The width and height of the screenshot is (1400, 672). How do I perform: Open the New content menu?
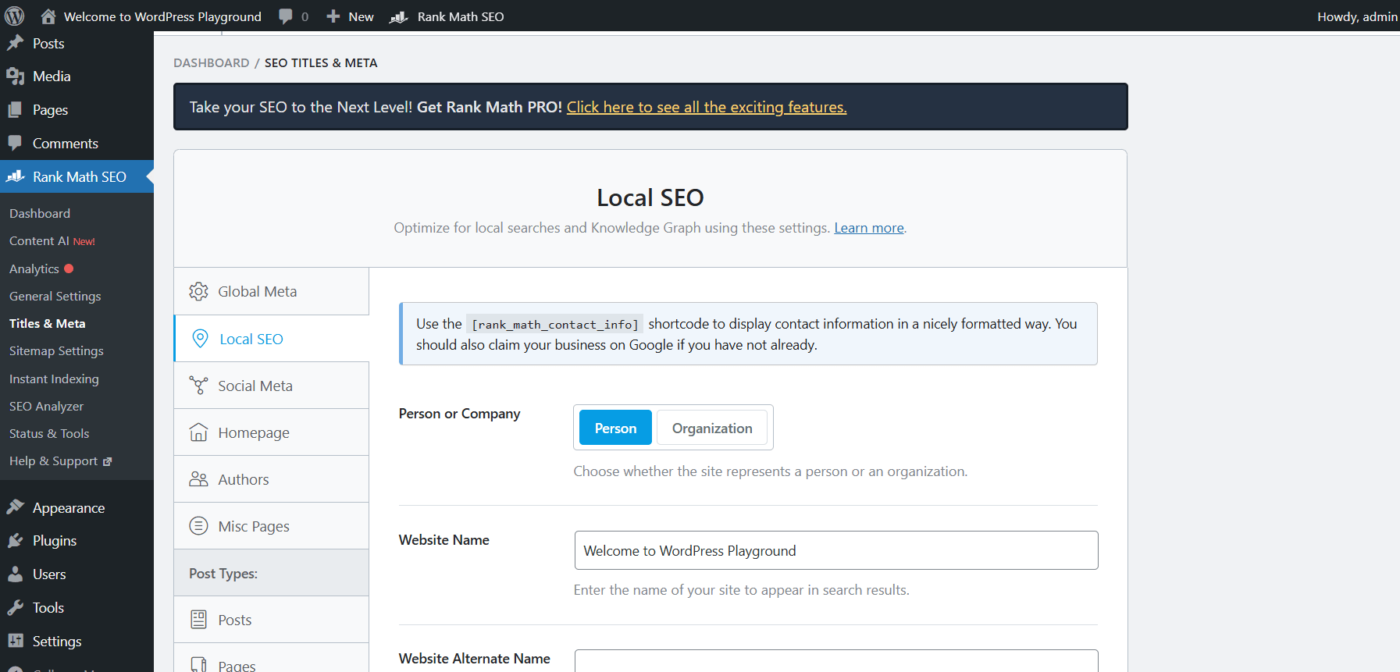point(350,17)
